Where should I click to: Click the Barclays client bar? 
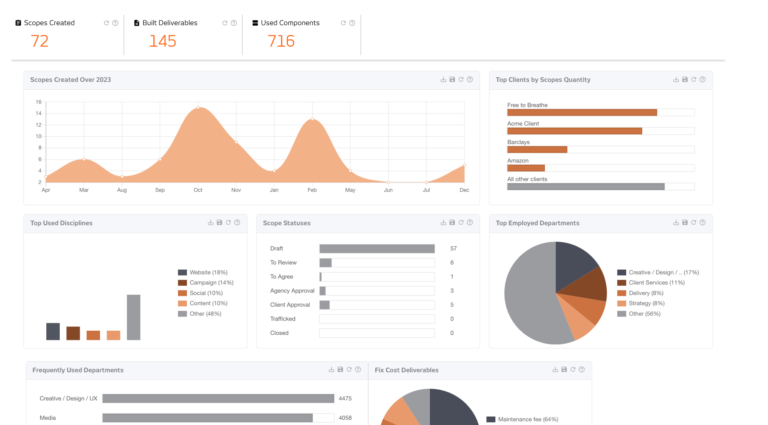537,150
